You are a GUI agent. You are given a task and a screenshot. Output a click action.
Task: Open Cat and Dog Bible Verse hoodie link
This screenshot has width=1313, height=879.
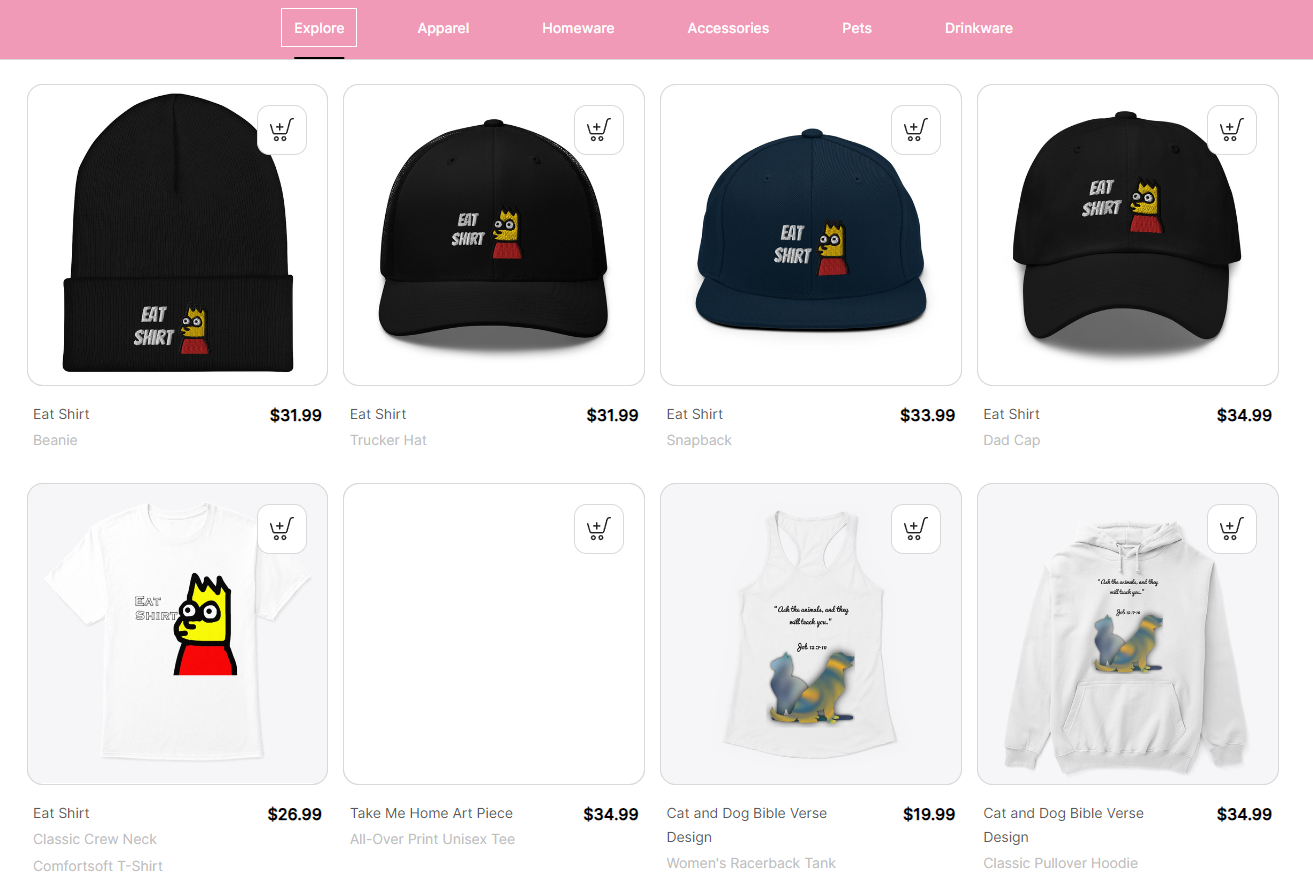(x=1063, y=825)
